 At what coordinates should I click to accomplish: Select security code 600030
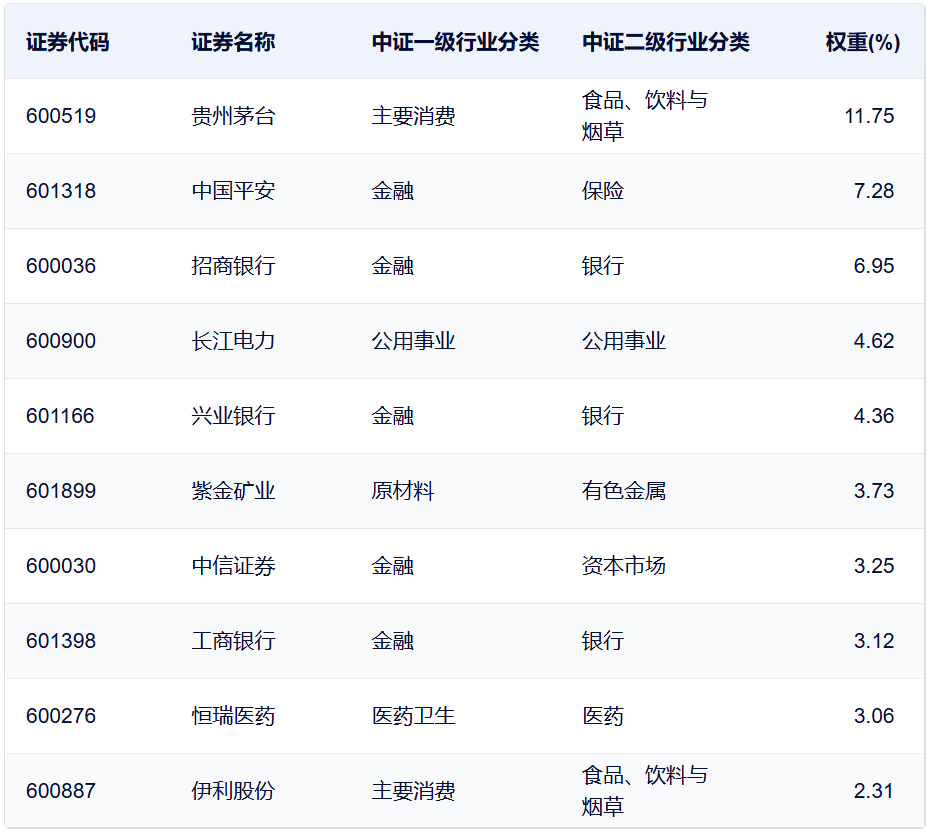(x=61, y=566)
